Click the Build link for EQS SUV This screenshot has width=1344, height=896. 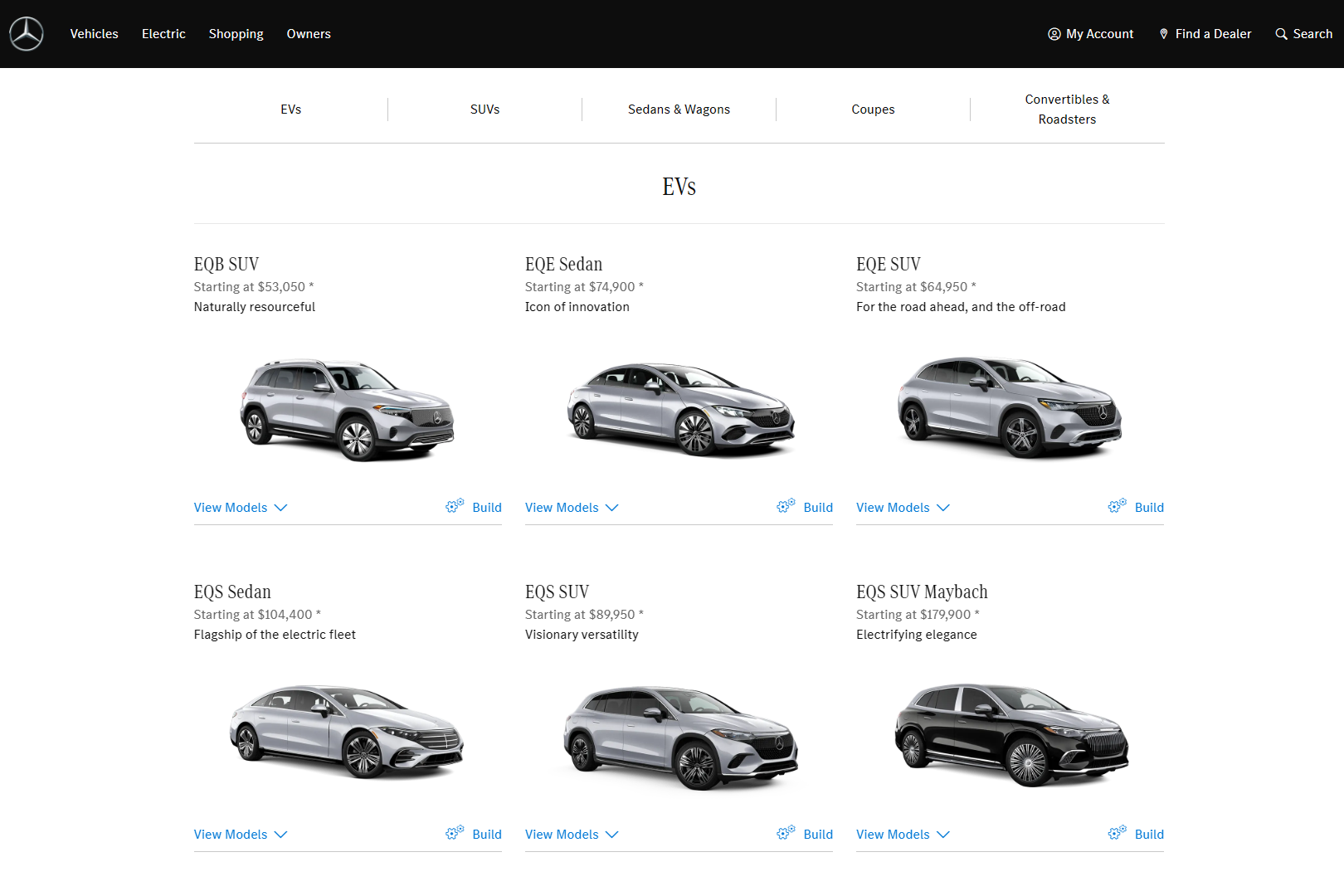point(818,835)
